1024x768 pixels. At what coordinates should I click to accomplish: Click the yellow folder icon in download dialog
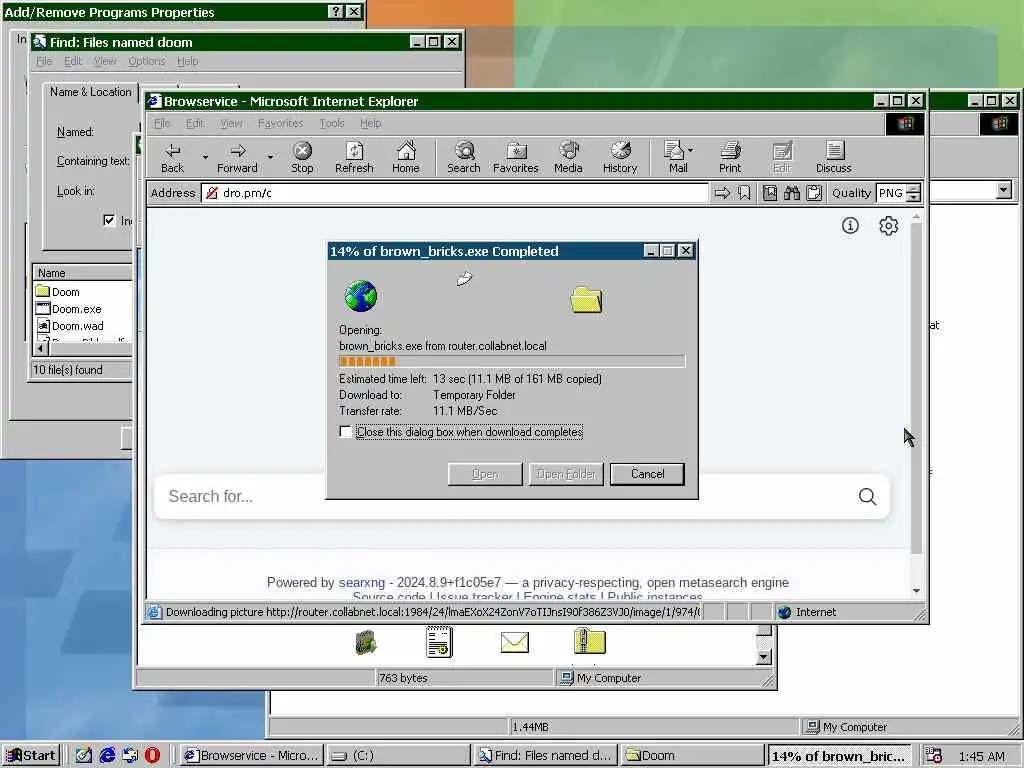(x=586, y=300)
